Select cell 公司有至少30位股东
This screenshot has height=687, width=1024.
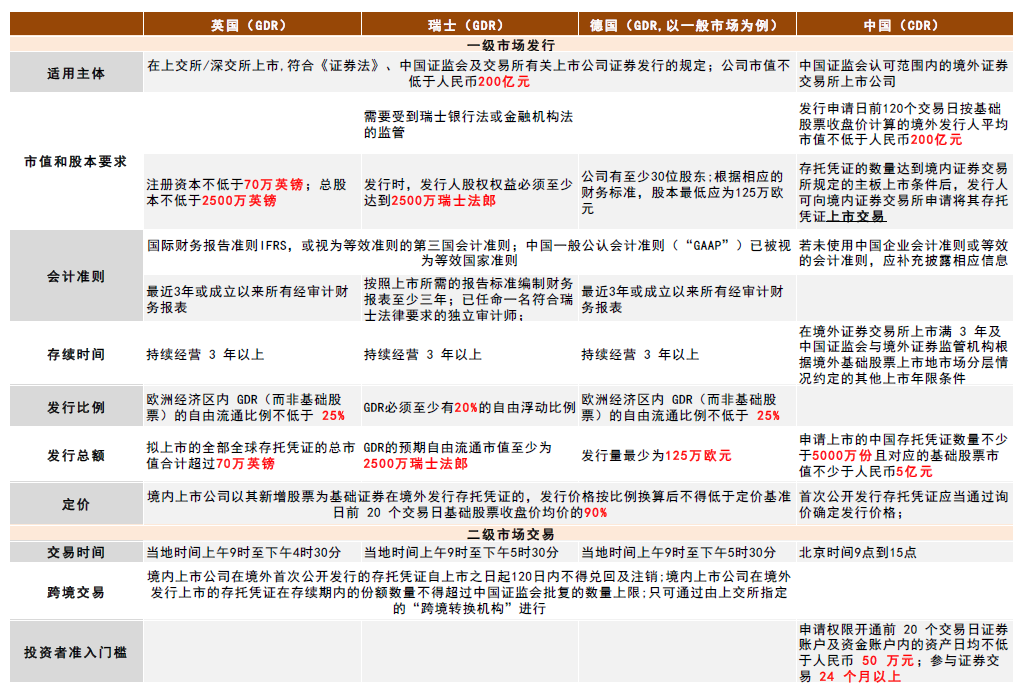[686, 191]
